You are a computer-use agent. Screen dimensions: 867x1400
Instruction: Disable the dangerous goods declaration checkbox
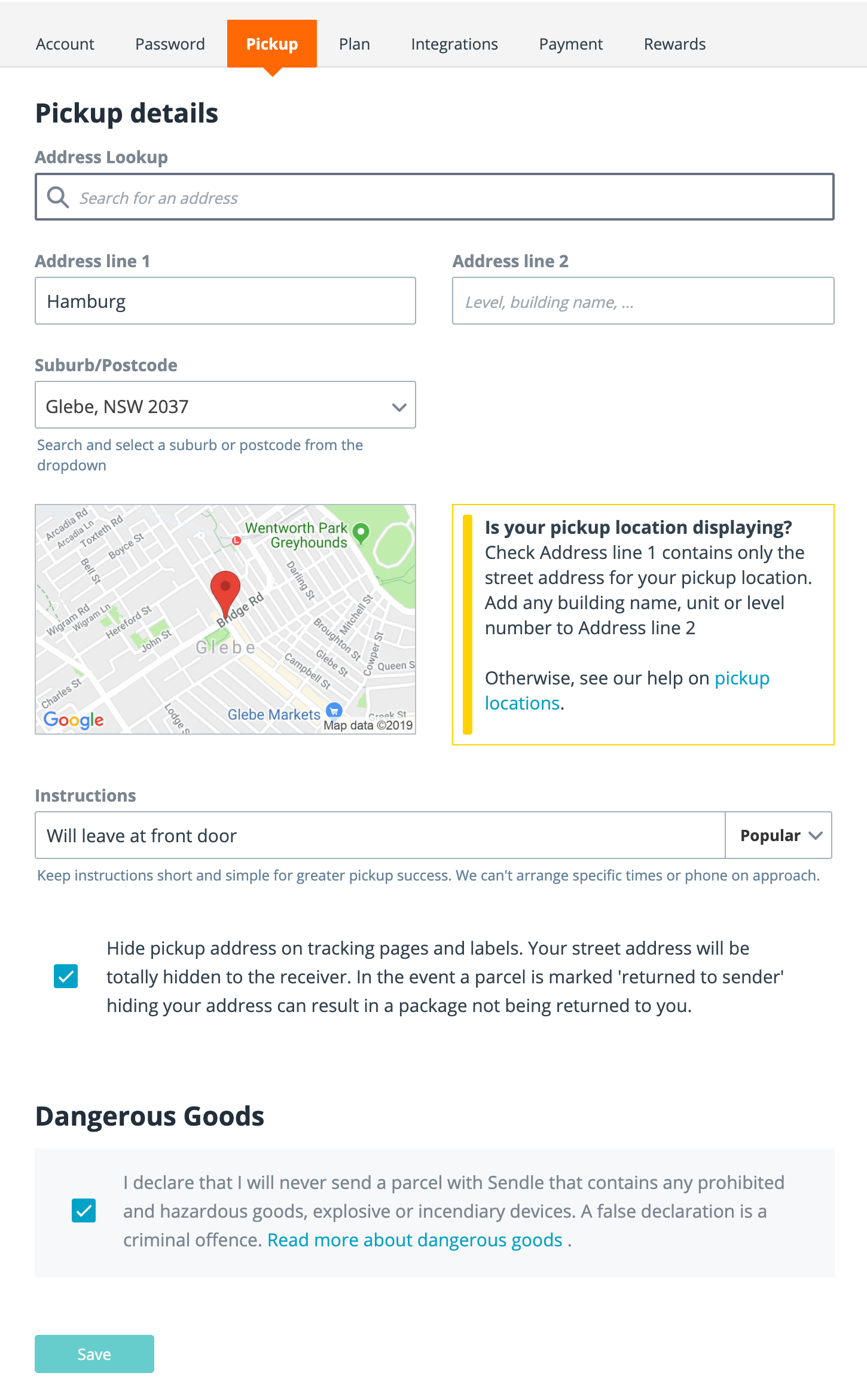(84, 1211)
